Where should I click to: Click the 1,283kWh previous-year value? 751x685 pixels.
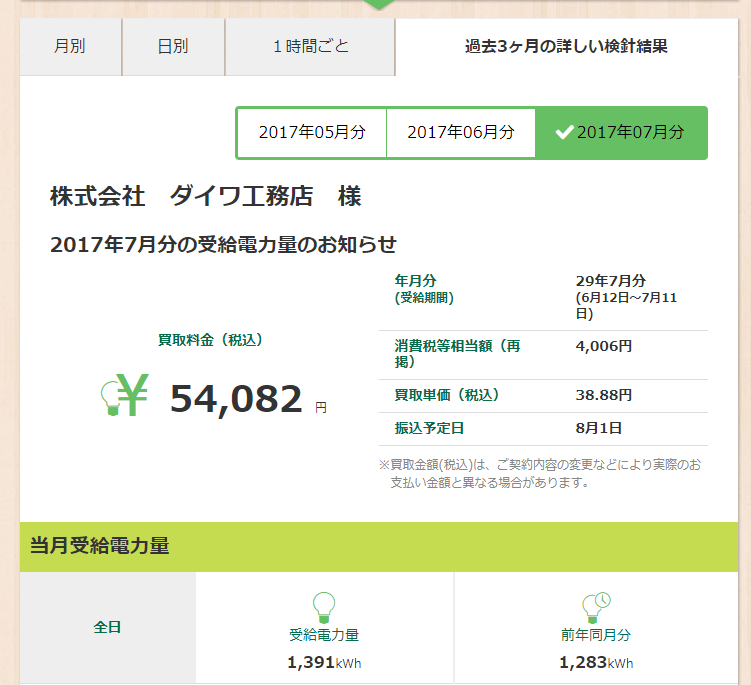click(596, 662)
